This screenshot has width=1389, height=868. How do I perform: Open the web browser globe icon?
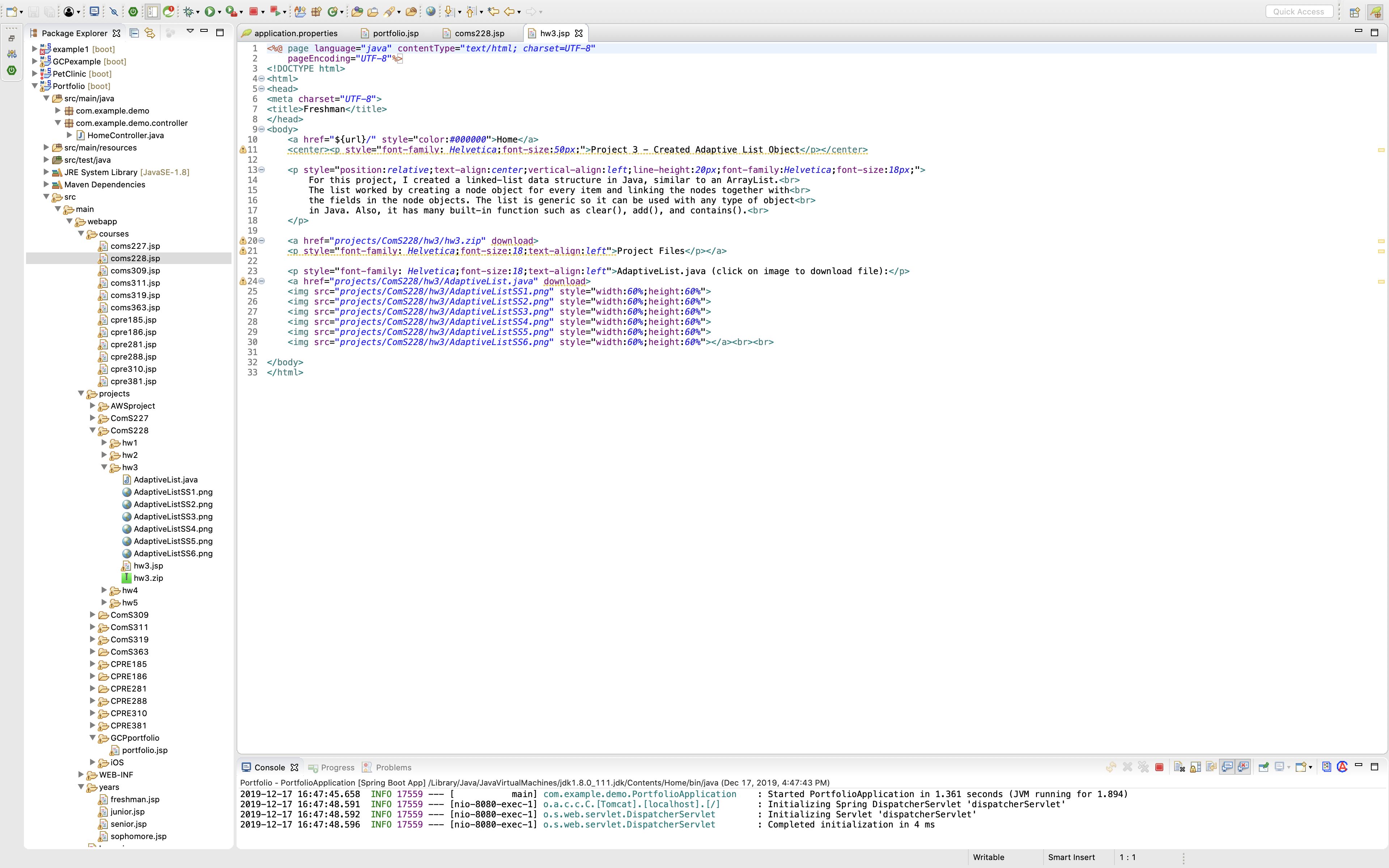point(430,12)
